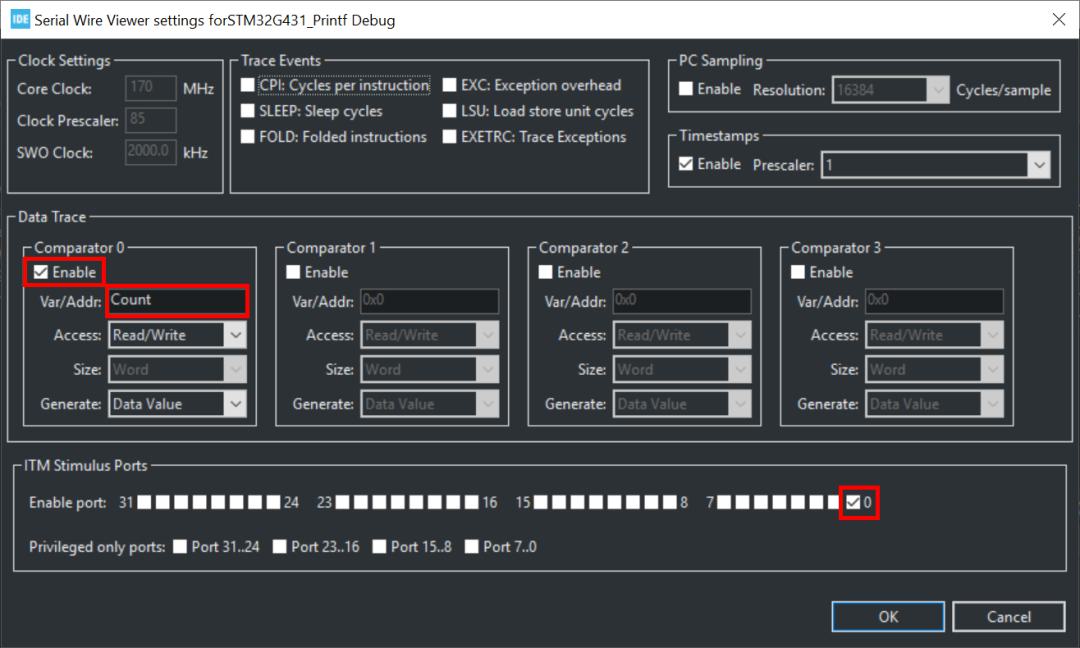
Task: Open Comparator 2 Access dropdown
Action: point(682,335)
